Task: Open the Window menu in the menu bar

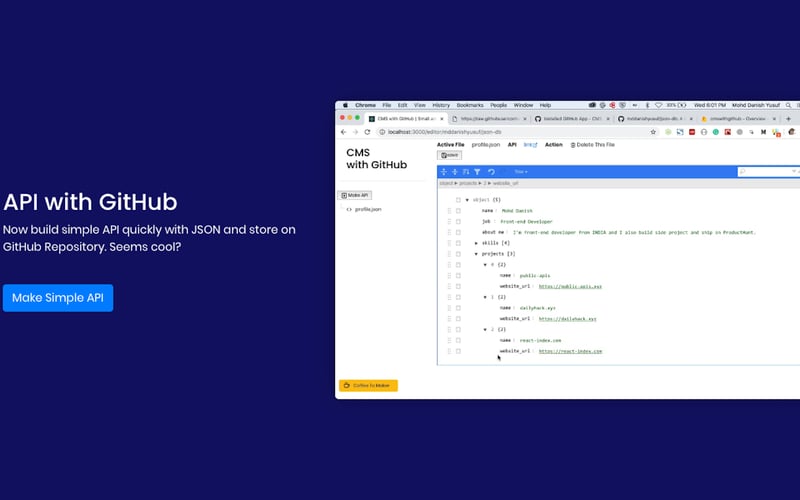Action: tap(523, 105)
